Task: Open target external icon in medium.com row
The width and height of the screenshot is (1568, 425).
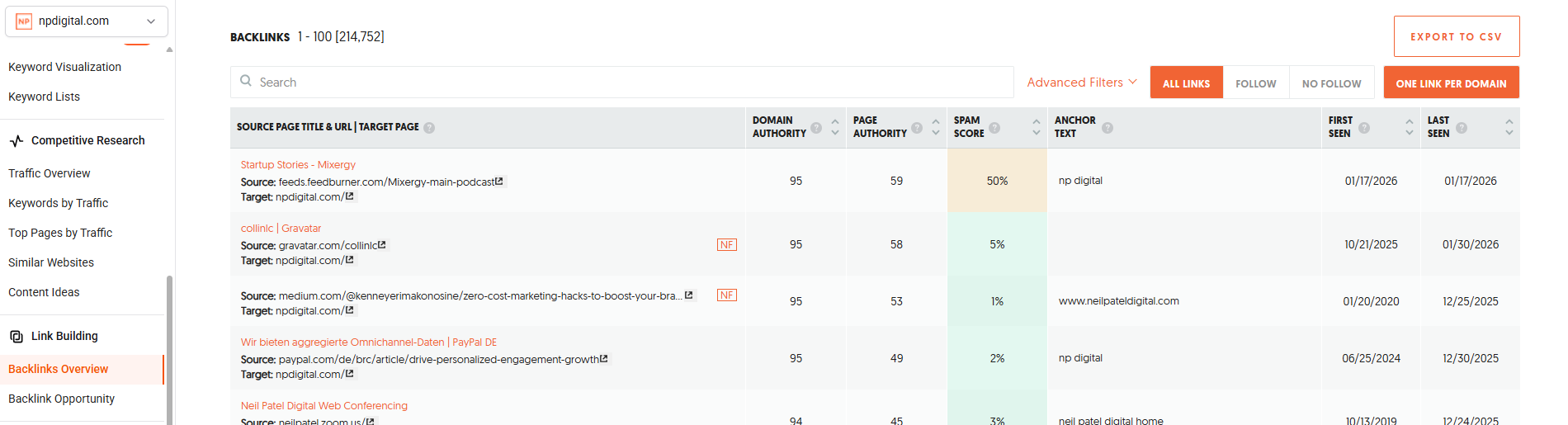Action: coord(350,310)
